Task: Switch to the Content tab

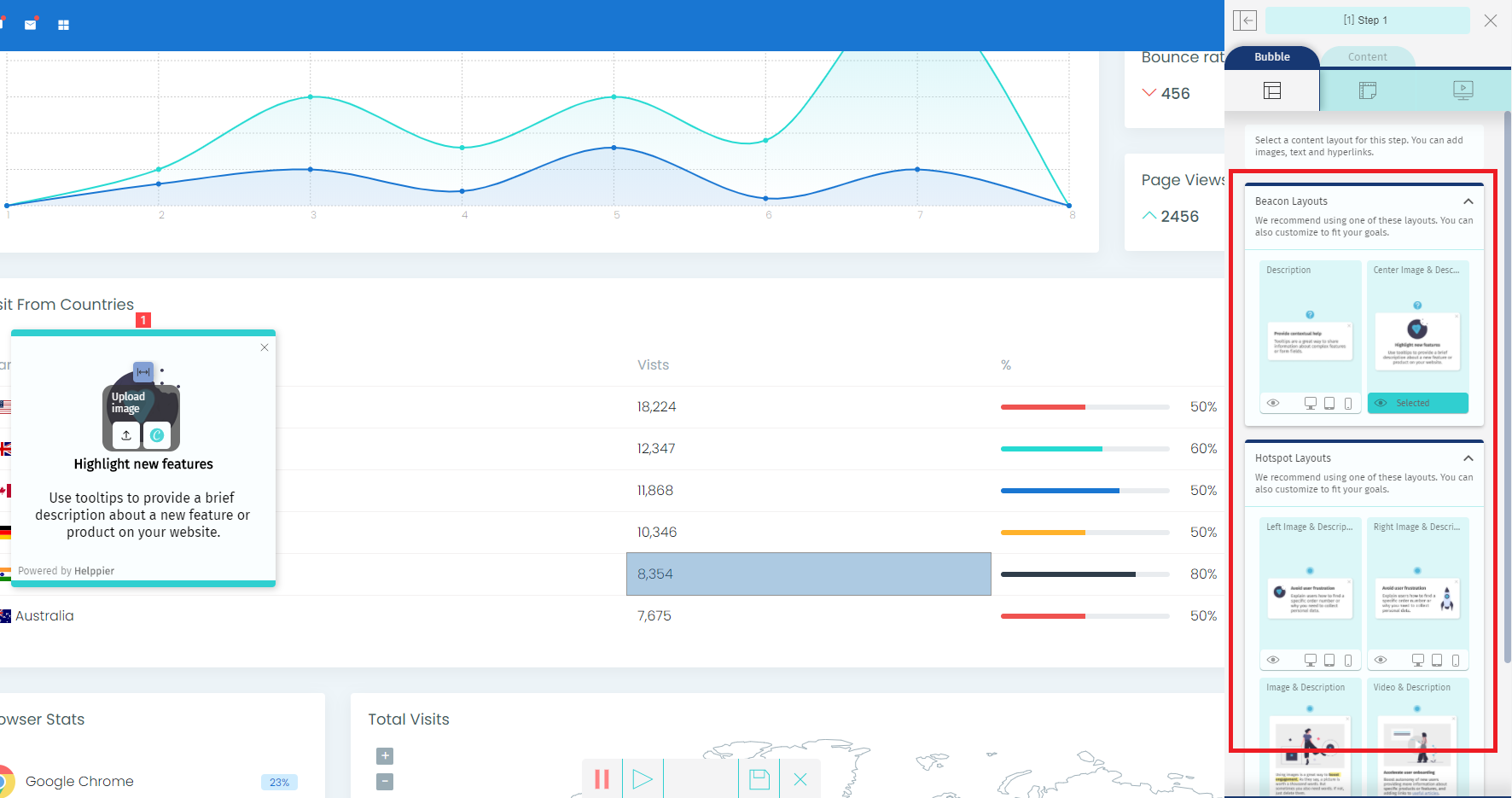Action: 1367,57
